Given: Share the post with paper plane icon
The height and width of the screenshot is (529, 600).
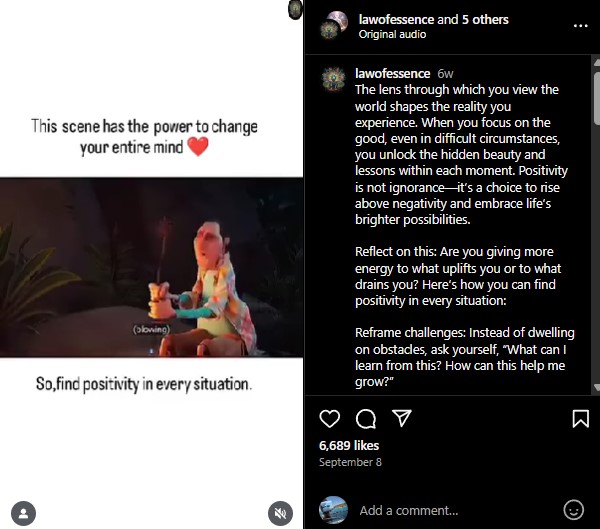Looking at the screenshot, I should [x=401, y=418].
